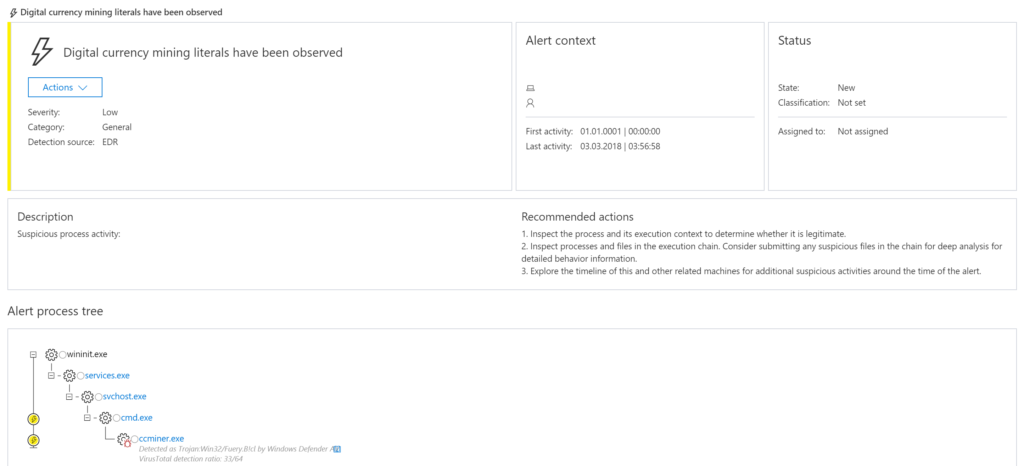Click the gear icon beside svchost.exe
The width and height of the screenshot is (1024, 466).
(88, 396)
